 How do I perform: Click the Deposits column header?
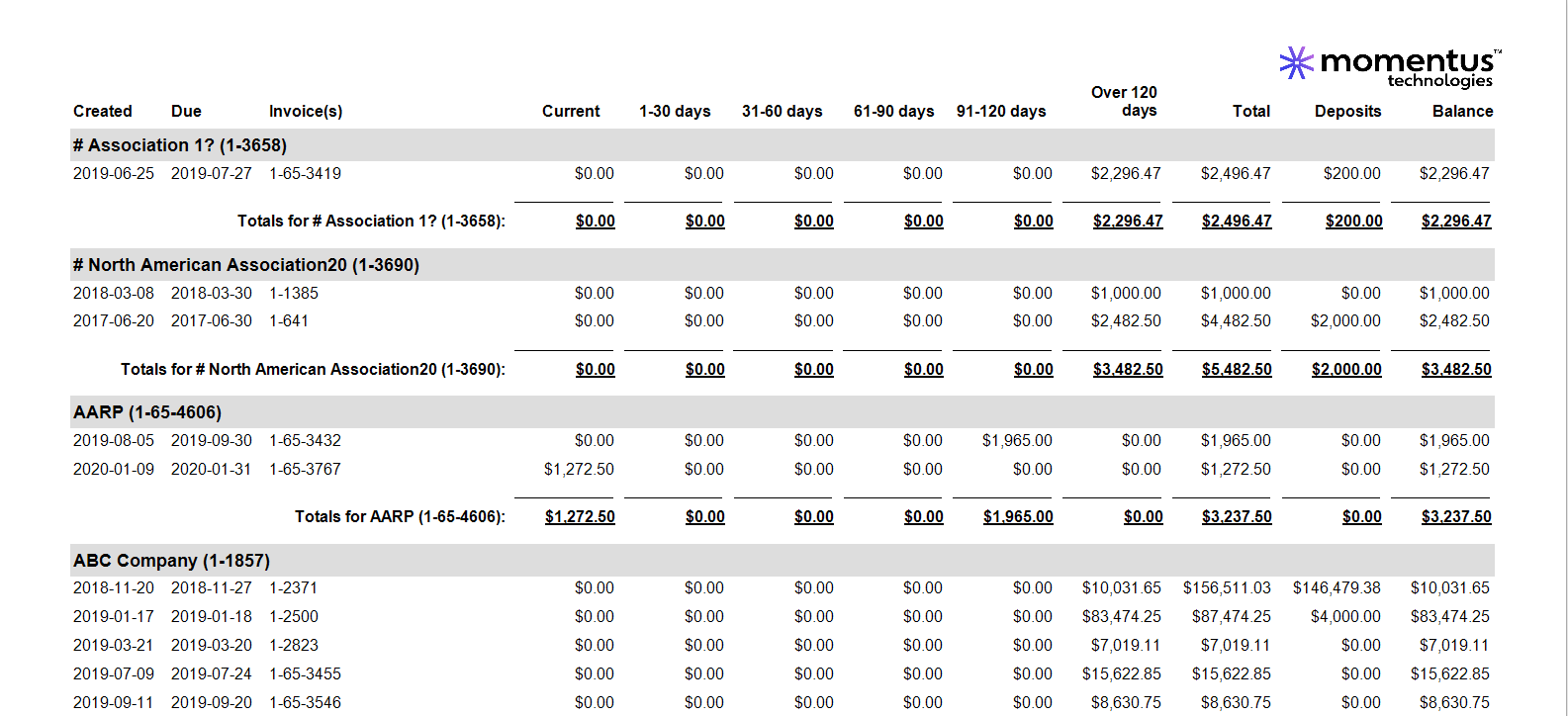tap(1347, 111)
